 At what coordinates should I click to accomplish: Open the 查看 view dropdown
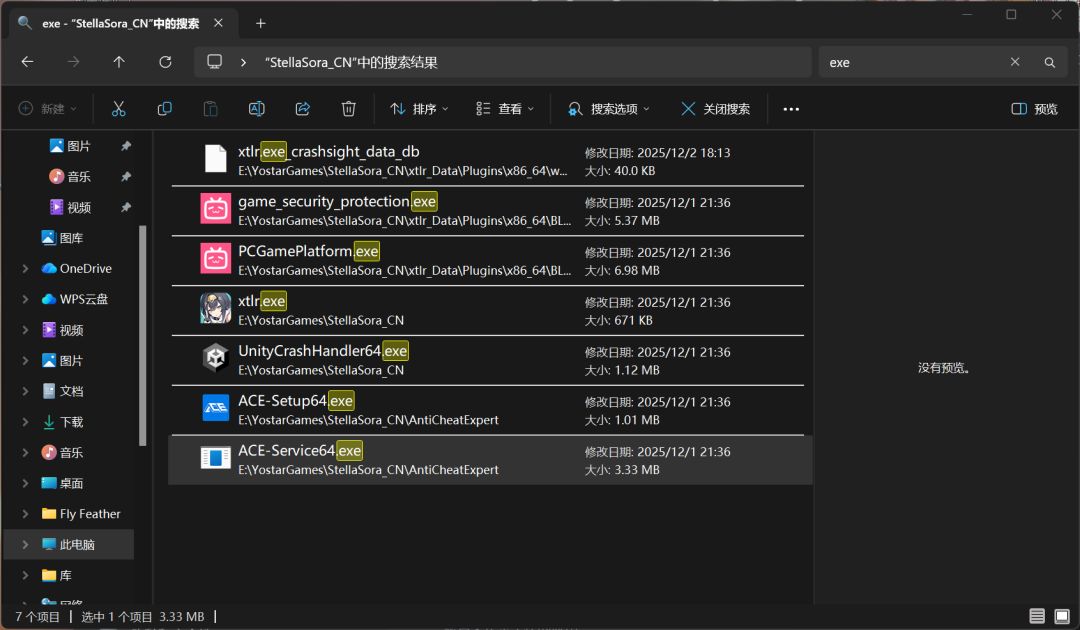505,109
